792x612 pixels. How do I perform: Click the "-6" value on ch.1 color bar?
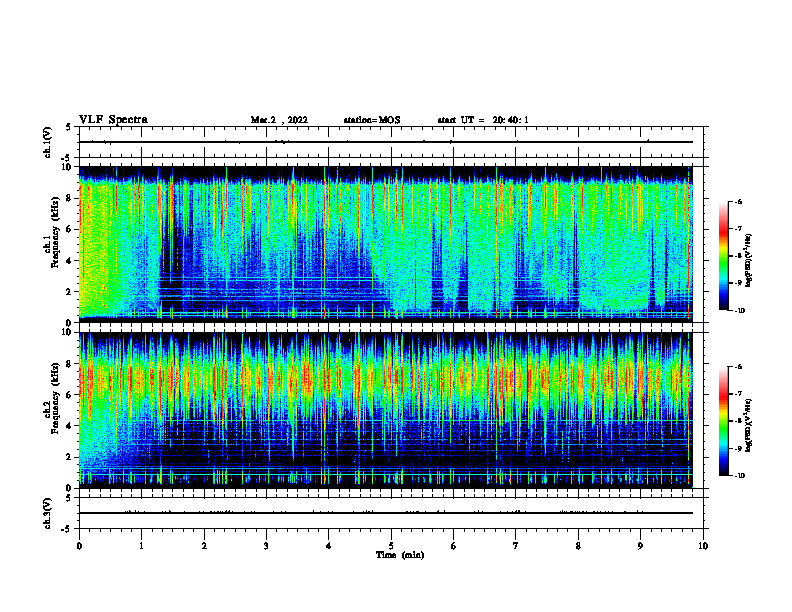738,202
